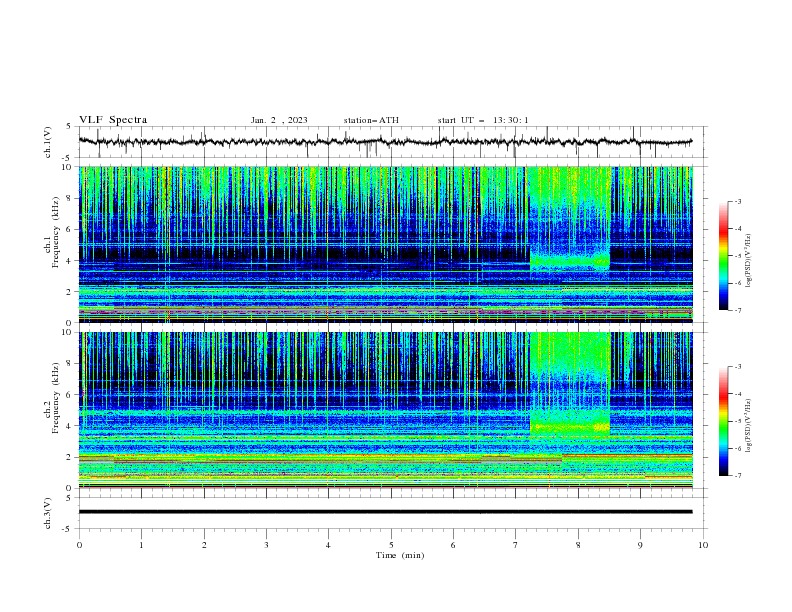Image resolution: width=792 pixels, height=612 pixels.
Task: Click ch.2 "Frequency (kHz)" axis label
Action: pyautogui.click(x=55, y=398)
